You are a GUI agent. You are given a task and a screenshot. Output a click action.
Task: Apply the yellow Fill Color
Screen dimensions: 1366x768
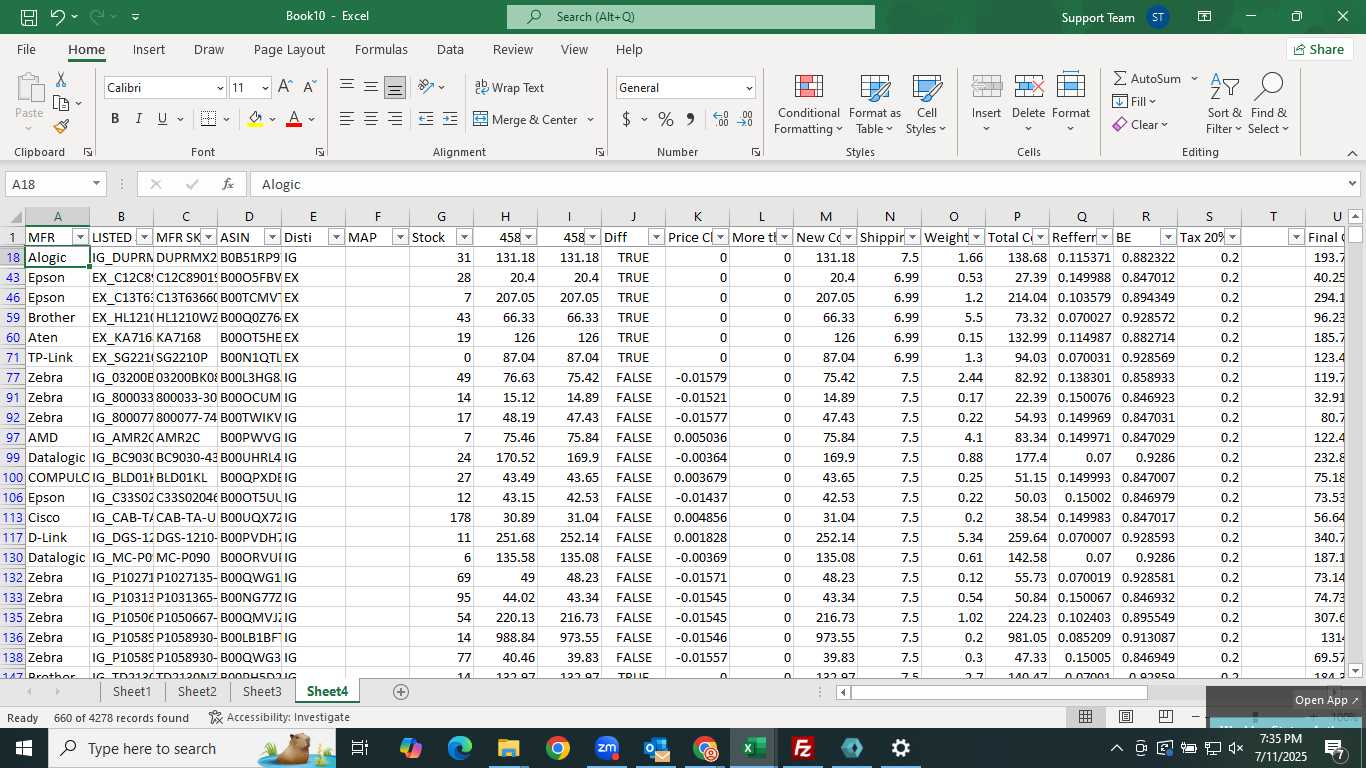click(x=255, y=119)
